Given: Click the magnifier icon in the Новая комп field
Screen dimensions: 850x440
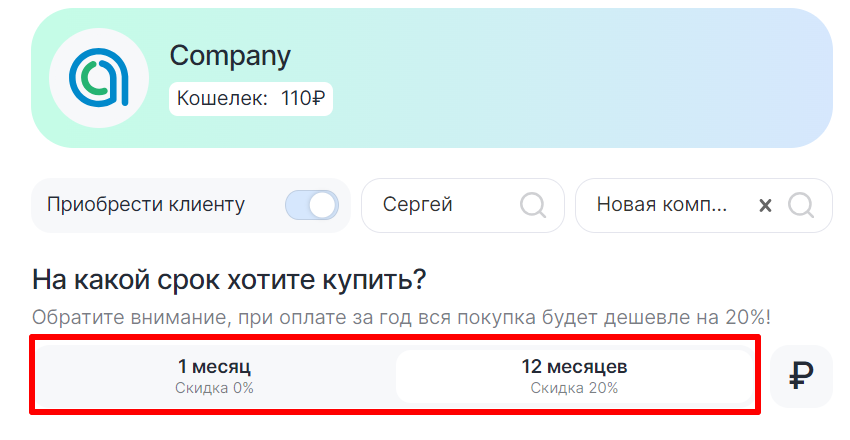Looking at the screenshot, I should [x=801, y=205].
